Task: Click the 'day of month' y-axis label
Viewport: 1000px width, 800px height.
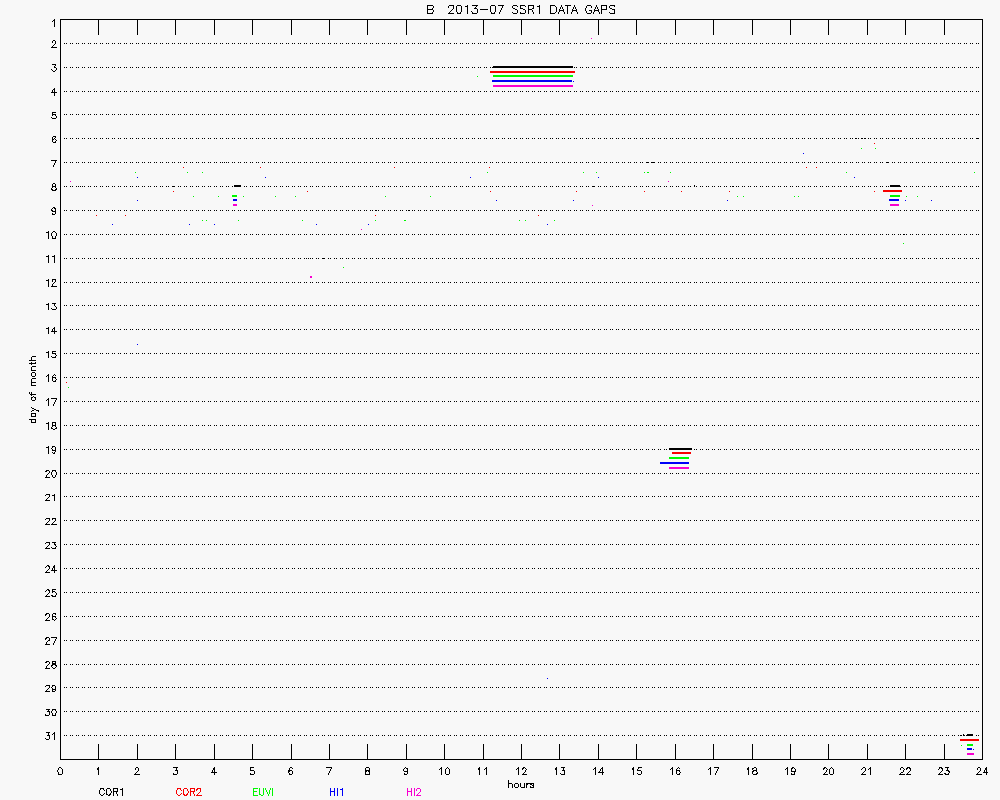Action: [x=33, y=389]
